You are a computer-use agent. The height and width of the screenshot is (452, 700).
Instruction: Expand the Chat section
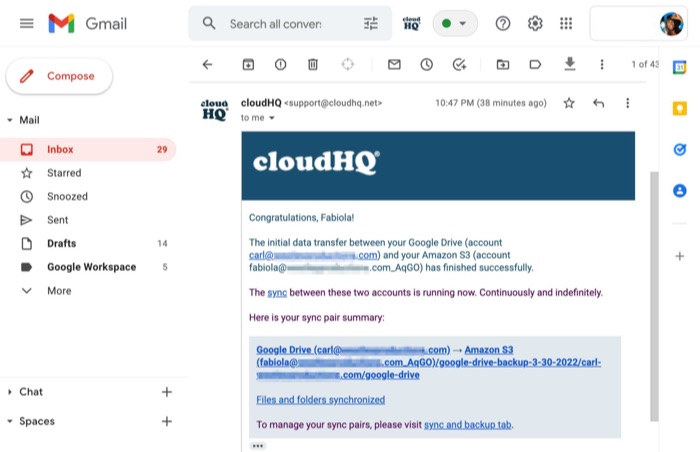10,392
